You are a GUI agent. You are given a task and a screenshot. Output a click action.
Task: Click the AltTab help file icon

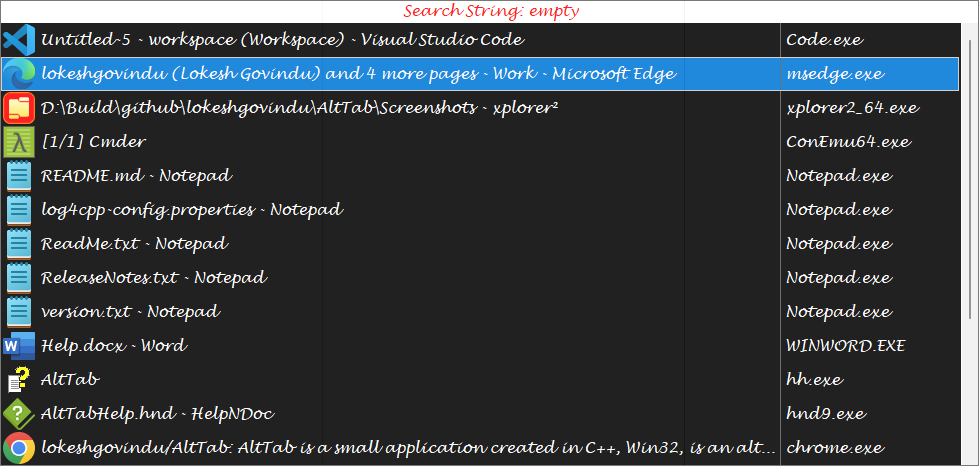click(x=19, y=380)
